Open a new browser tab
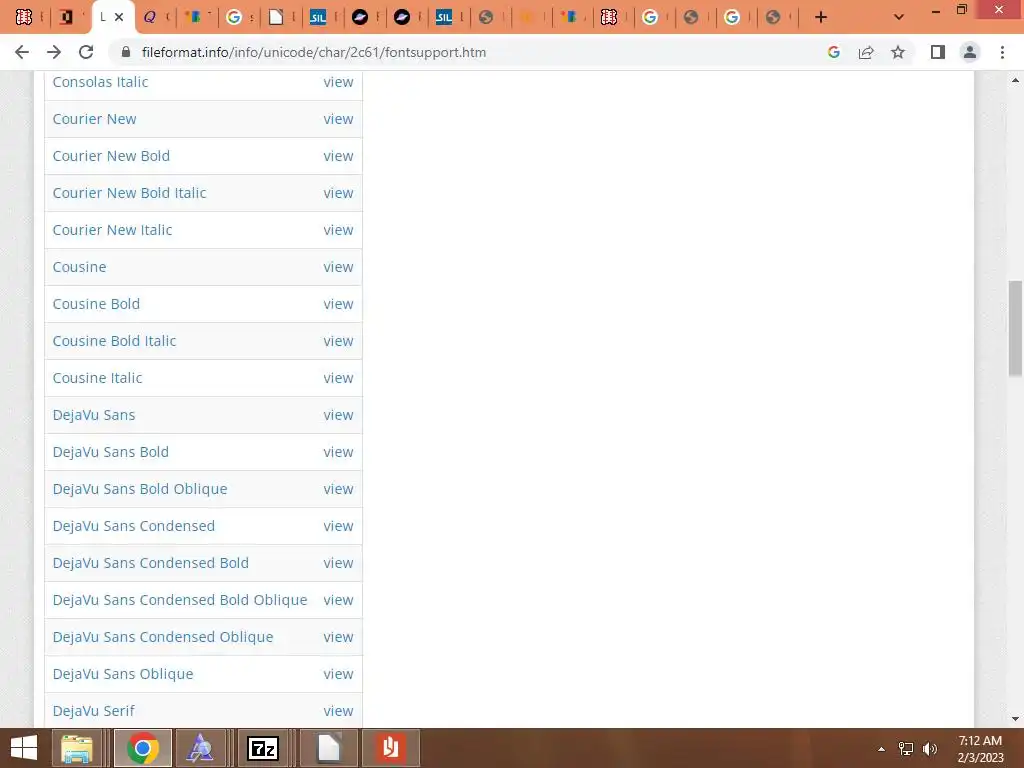Image resolution: width=1024 pixels, height=768 pixels. coord(821,18)
